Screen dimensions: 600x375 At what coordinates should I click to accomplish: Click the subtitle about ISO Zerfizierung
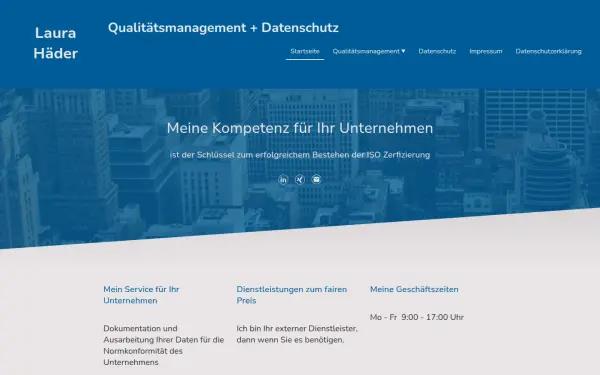(300, 155)
